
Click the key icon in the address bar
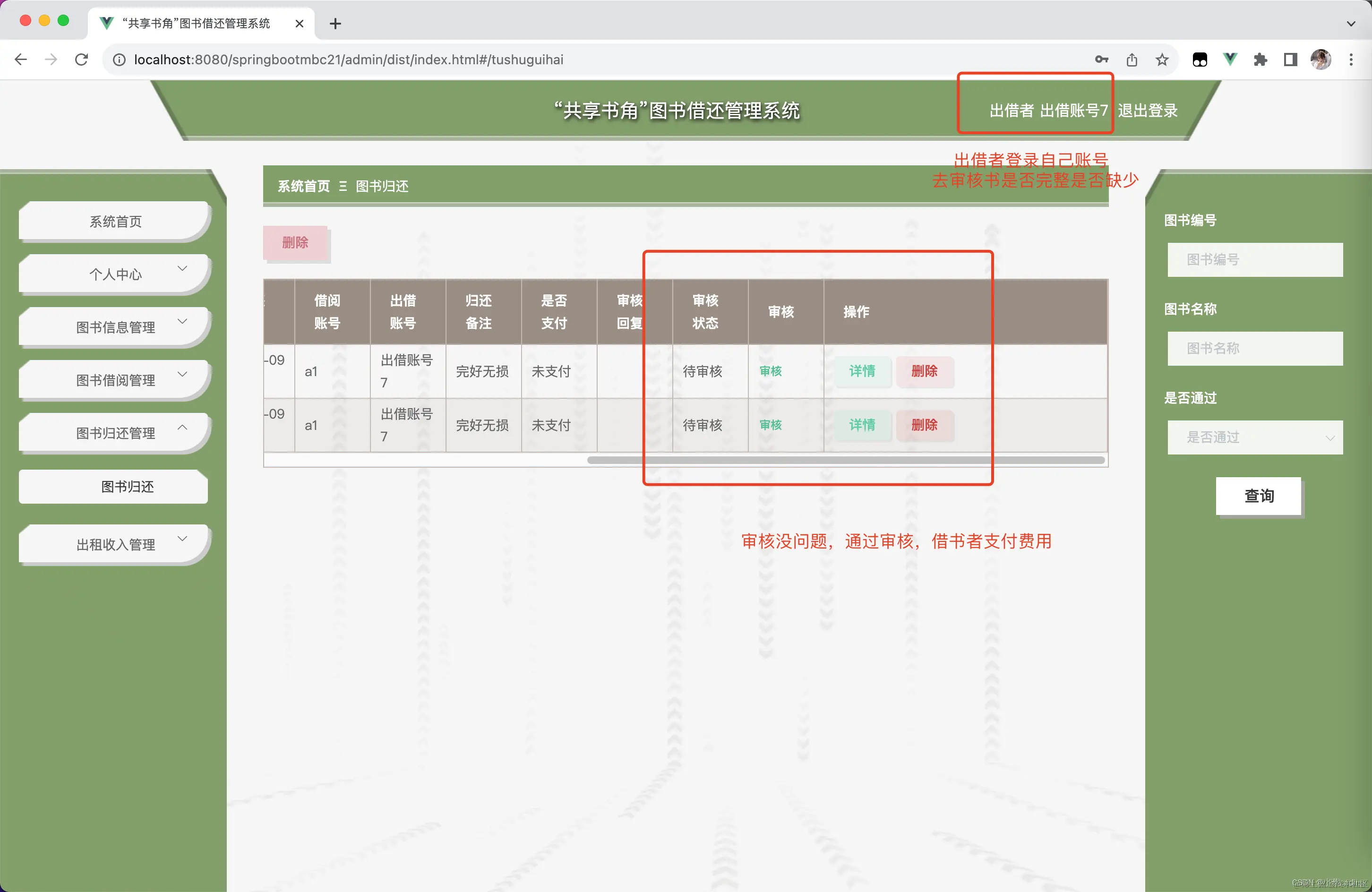coord(1102,60)
